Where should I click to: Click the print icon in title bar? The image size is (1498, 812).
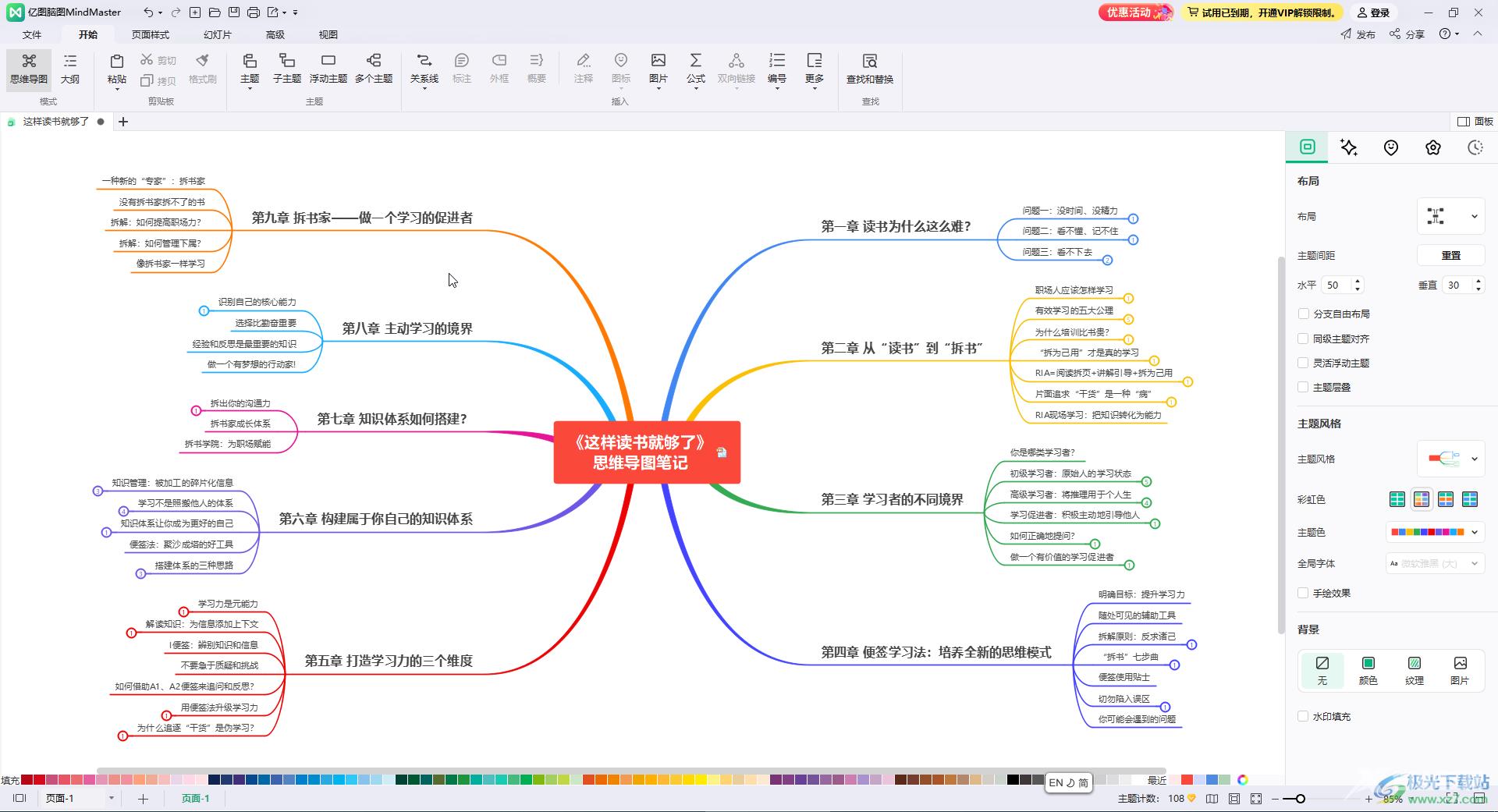(x=254, y=12)
